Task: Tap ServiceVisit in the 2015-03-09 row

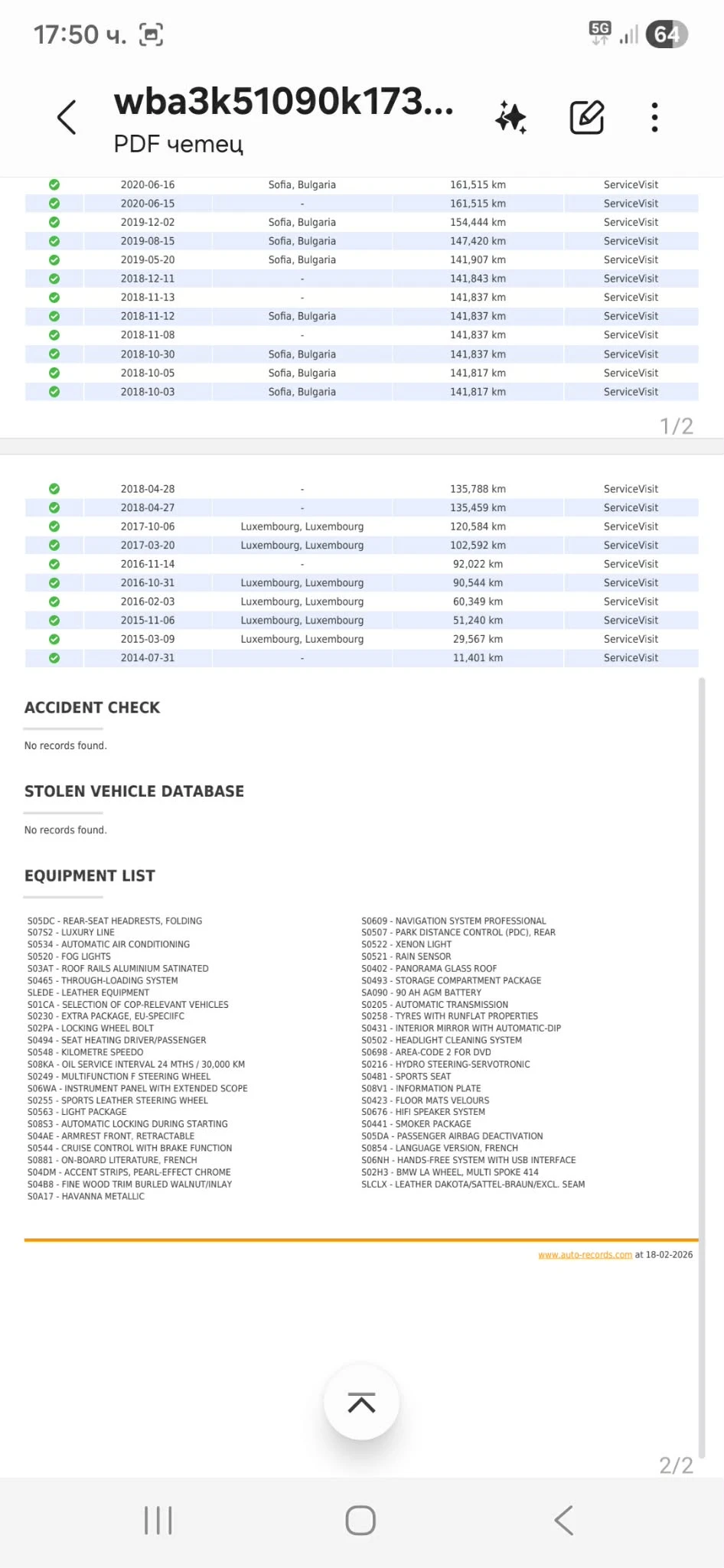Action: [631, 638]
